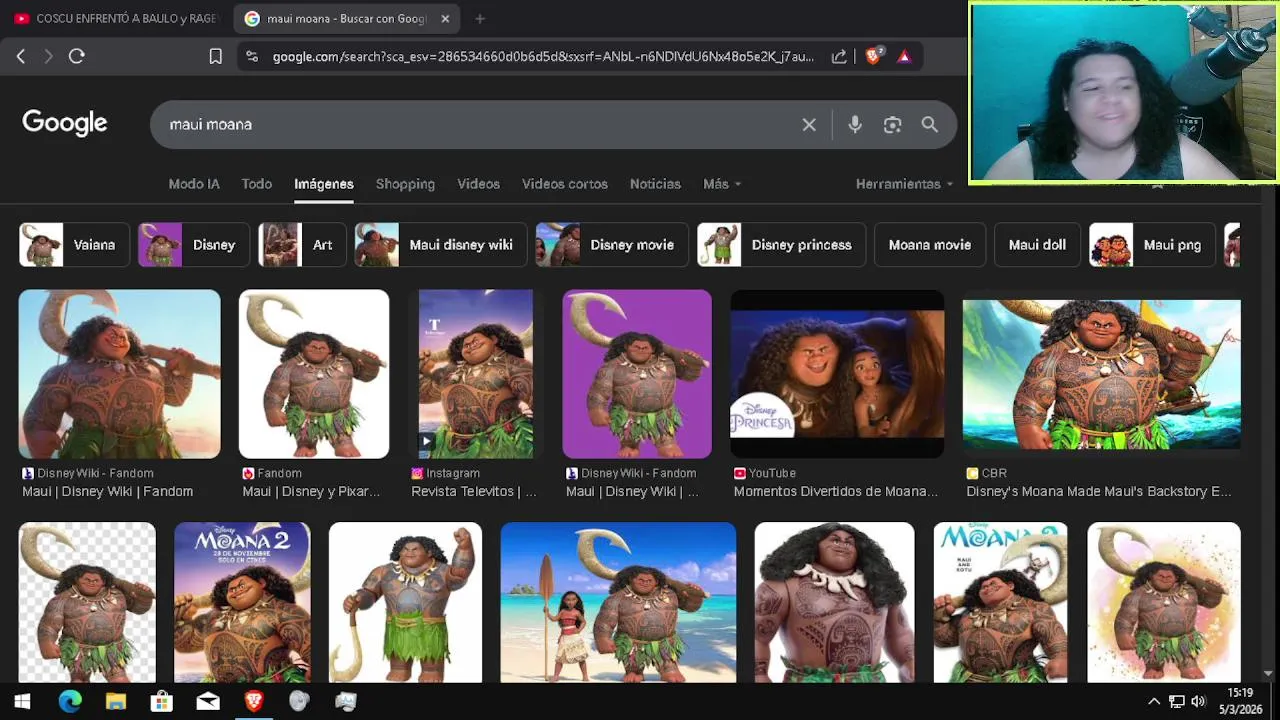The width and height of the screenshot is (1280, 720).
Task: Open Windows Start menu
Action: (22, 702)
